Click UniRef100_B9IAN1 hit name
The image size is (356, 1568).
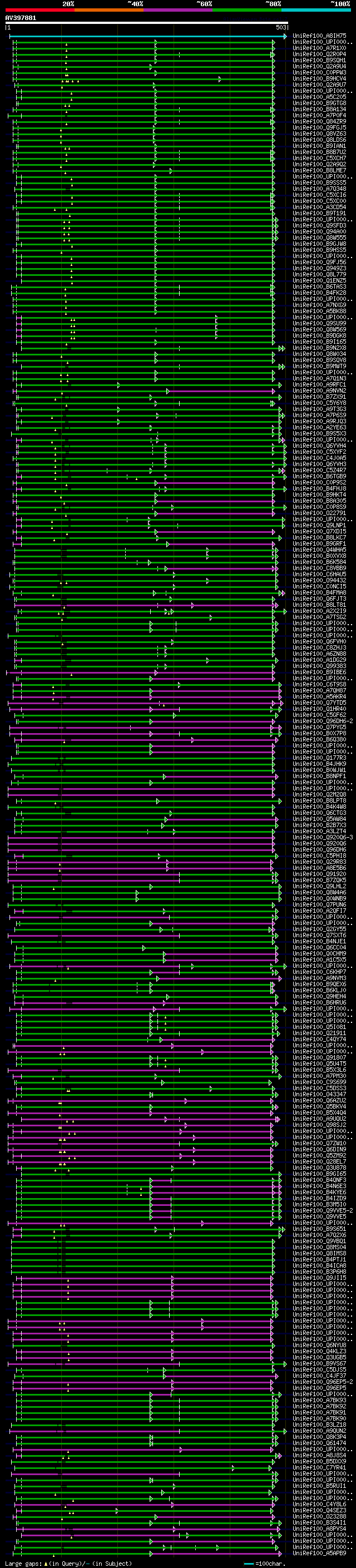[319, 146]
